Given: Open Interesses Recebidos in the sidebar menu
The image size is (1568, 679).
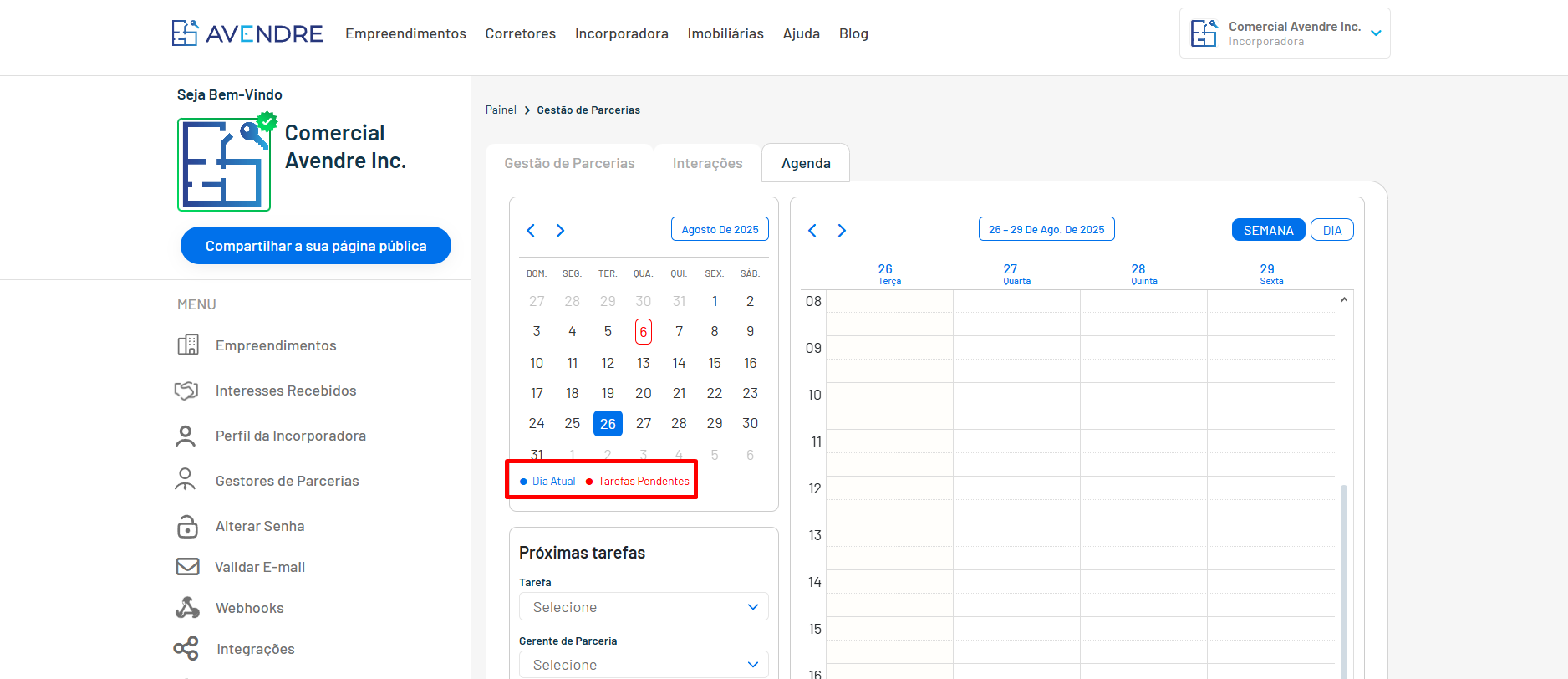Looking at the screenshot, I should 286,391.
